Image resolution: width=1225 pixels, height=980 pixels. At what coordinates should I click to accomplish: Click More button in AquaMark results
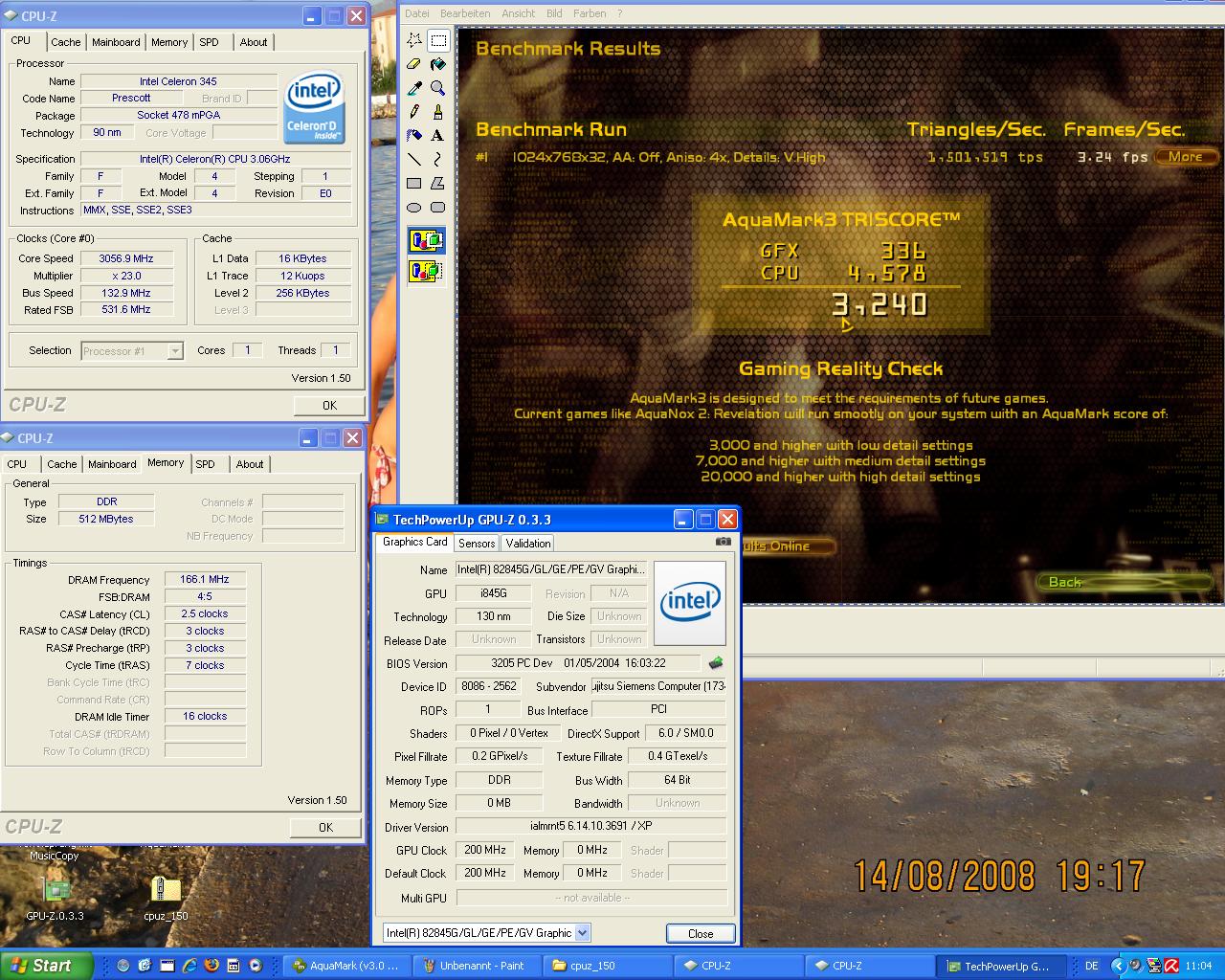pos(1186,157)
